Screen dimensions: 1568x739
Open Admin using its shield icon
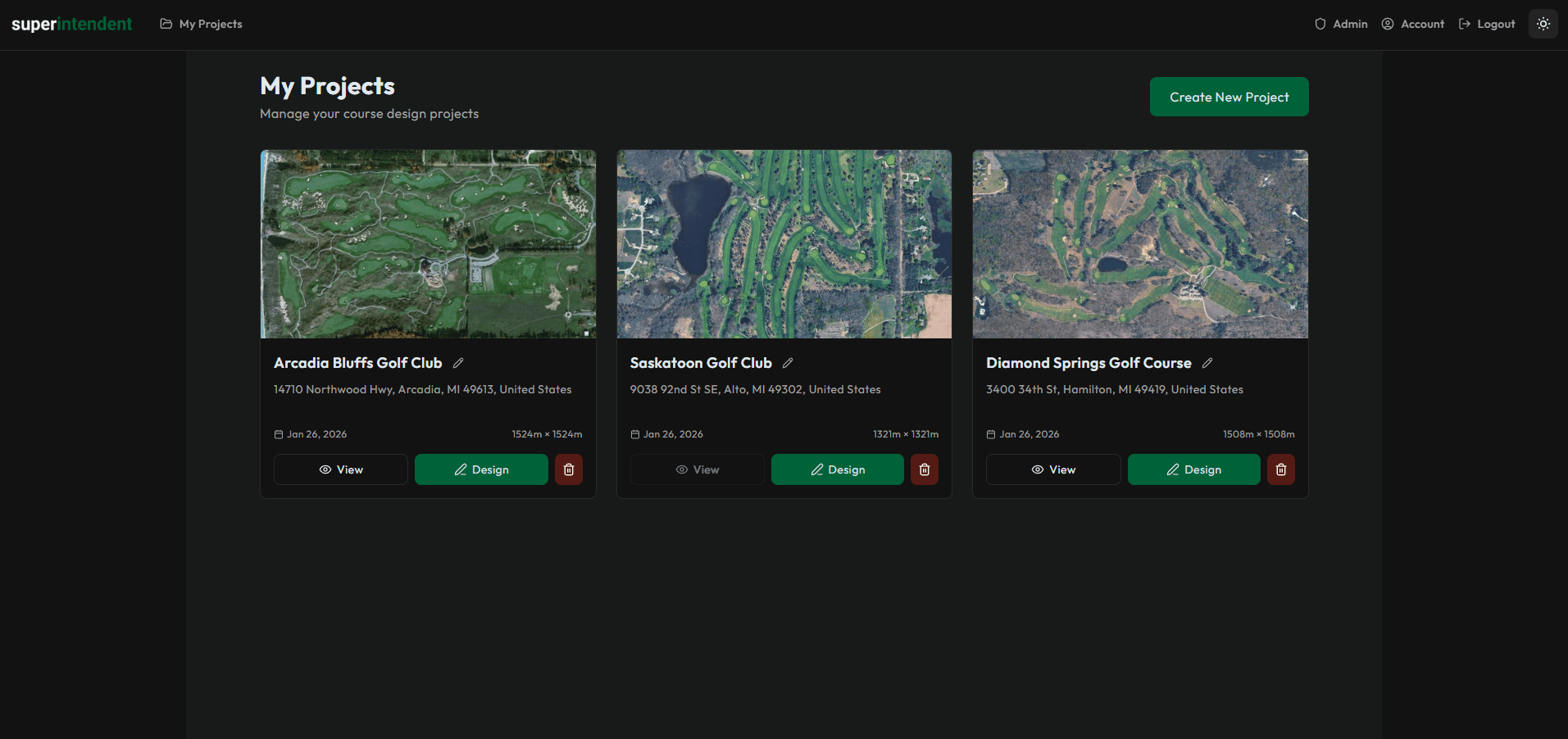(1320, 24)
